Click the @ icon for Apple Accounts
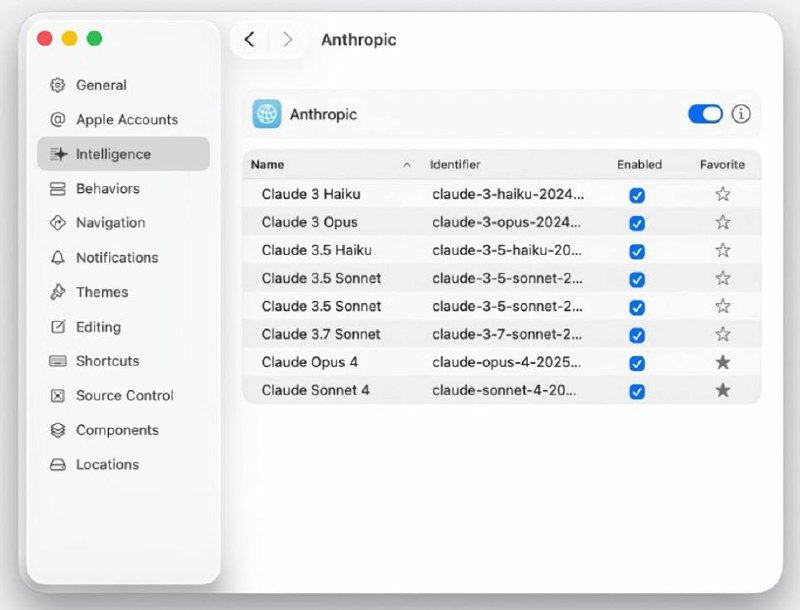800x610 pixels. click(58, 119)
